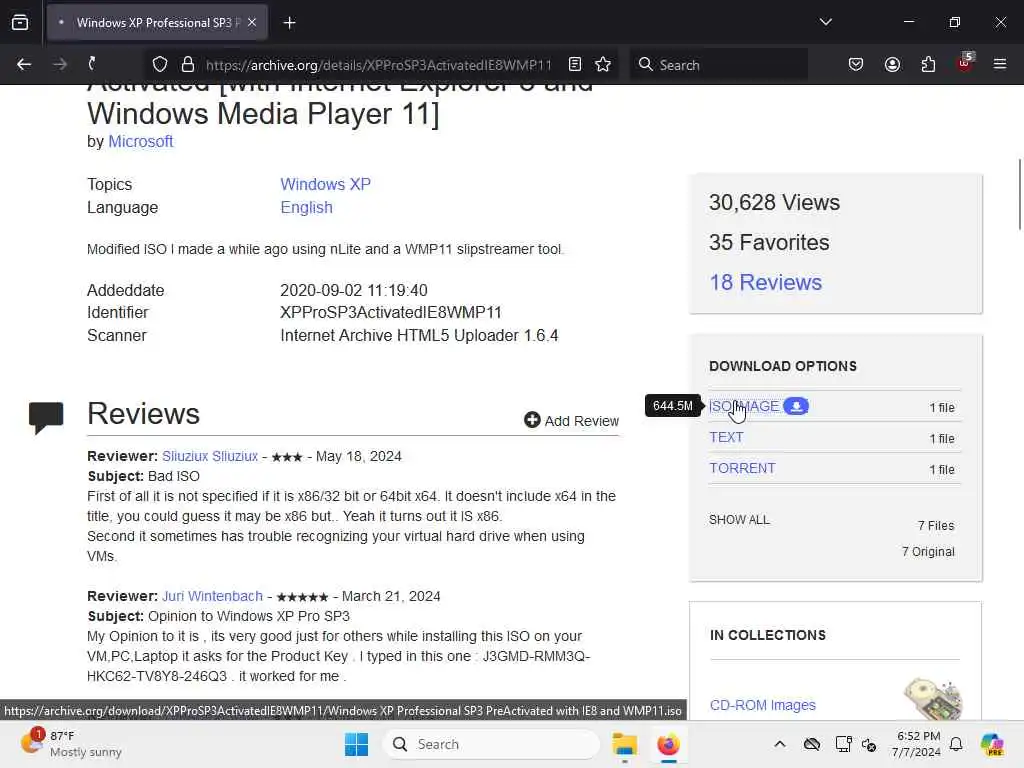The image size is (1024, 768).
Task: Download the ISO IMAGE file
Action: pyautogui.click(x=744, y=406)
